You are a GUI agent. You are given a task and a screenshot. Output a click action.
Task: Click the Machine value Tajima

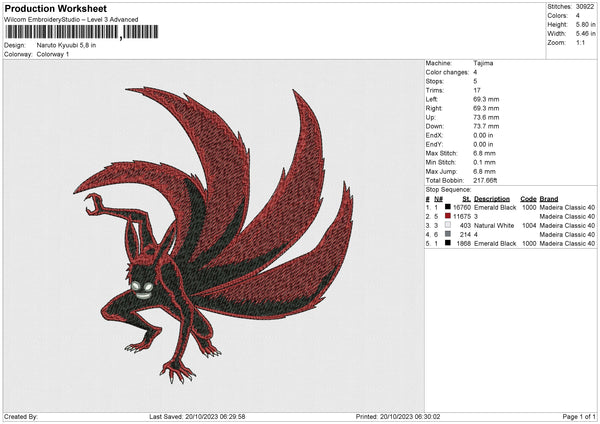[483, 63]
